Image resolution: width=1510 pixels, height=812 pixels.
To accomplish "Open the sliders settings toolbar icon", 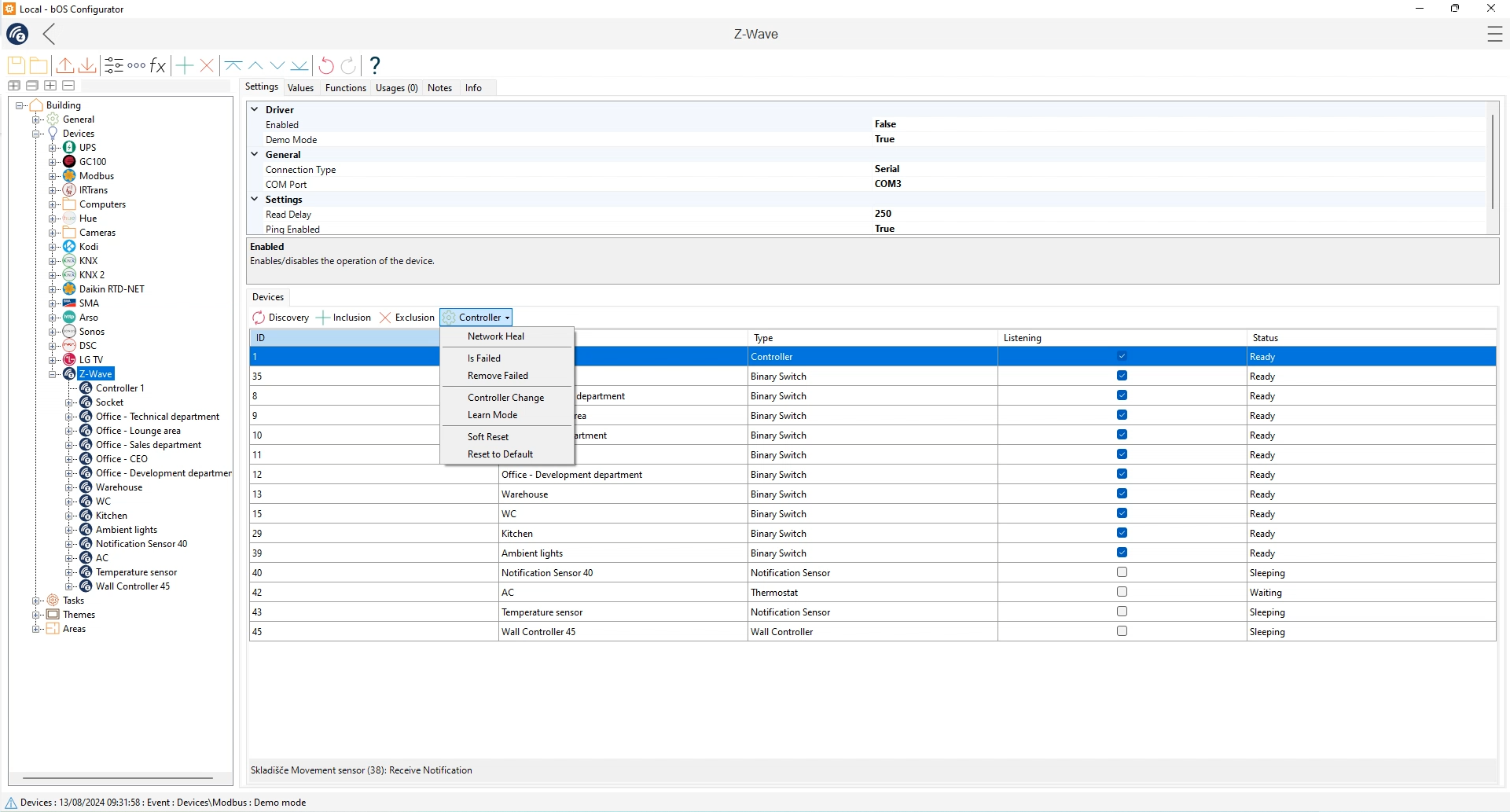I will [114, 65].
